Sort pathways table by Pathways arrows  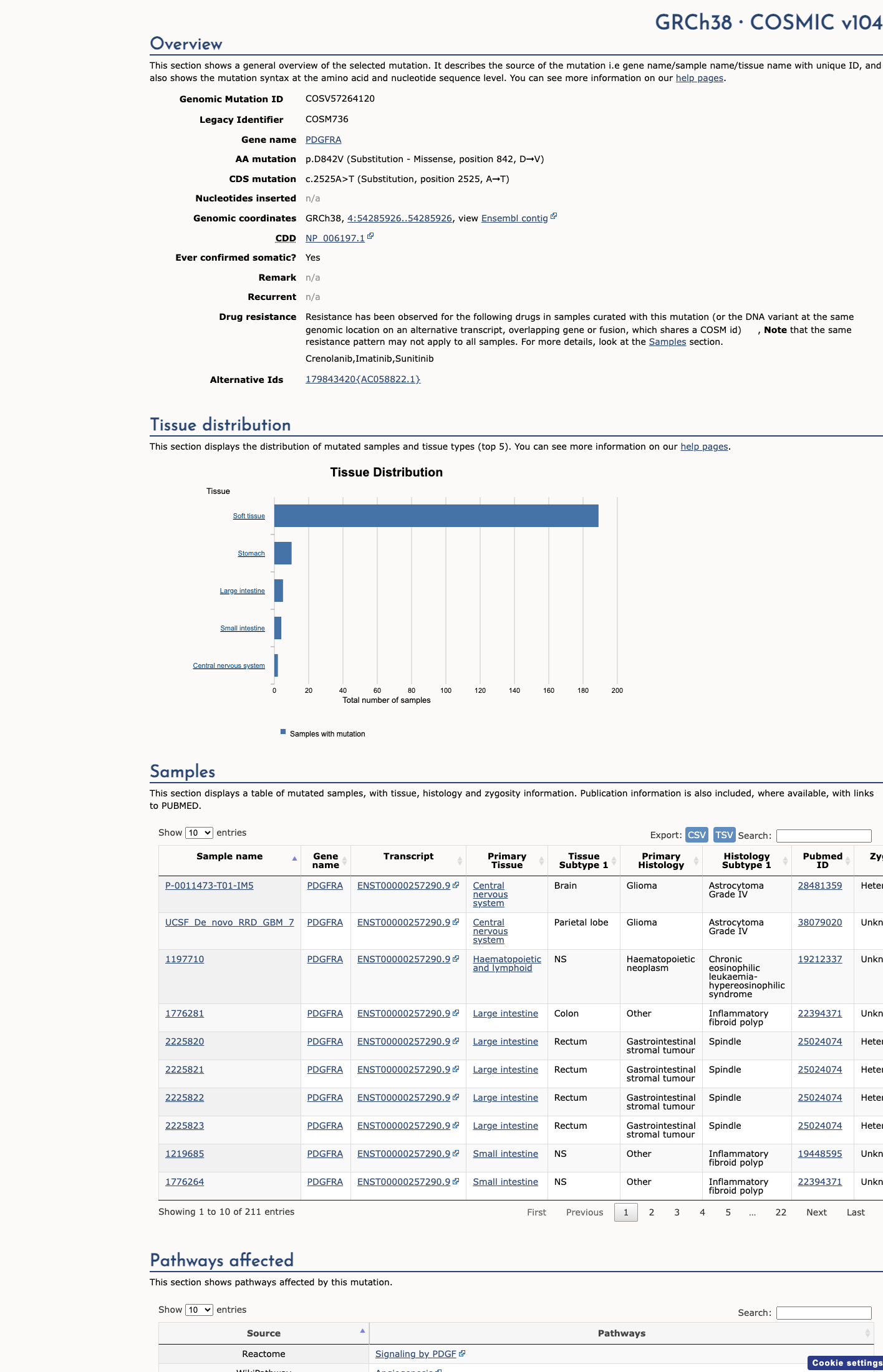[867, 1333]
